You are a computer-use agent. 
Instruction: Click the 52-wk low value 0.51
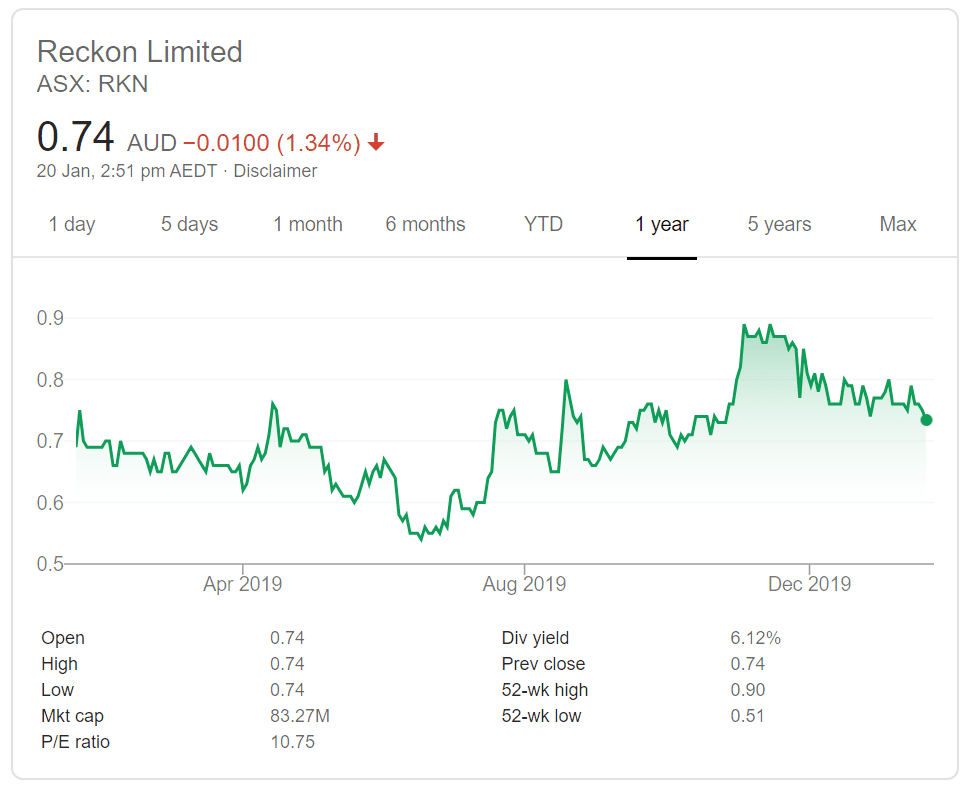[x=747, y=716]
